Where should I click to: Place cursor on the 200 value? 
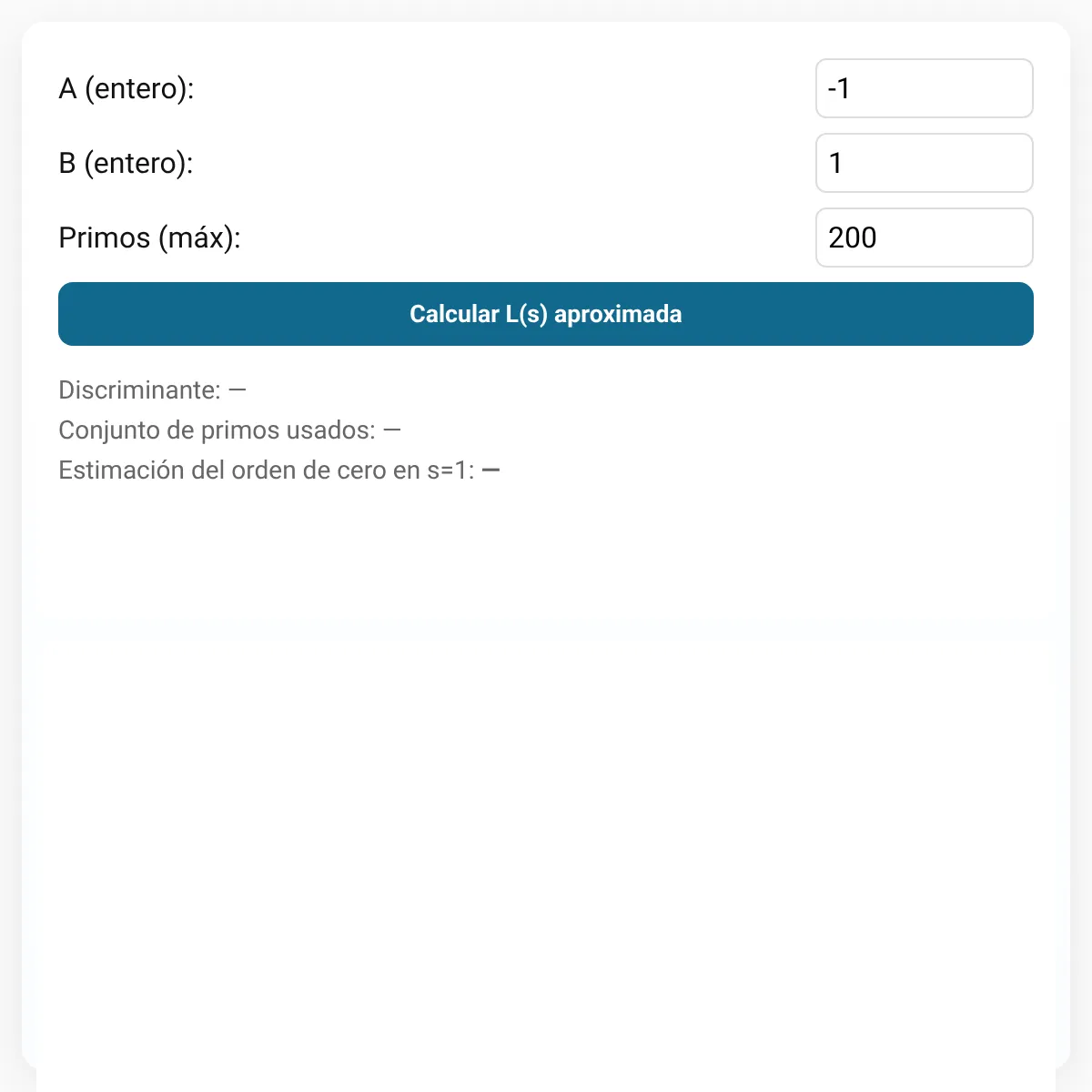(x=853, y=238)
